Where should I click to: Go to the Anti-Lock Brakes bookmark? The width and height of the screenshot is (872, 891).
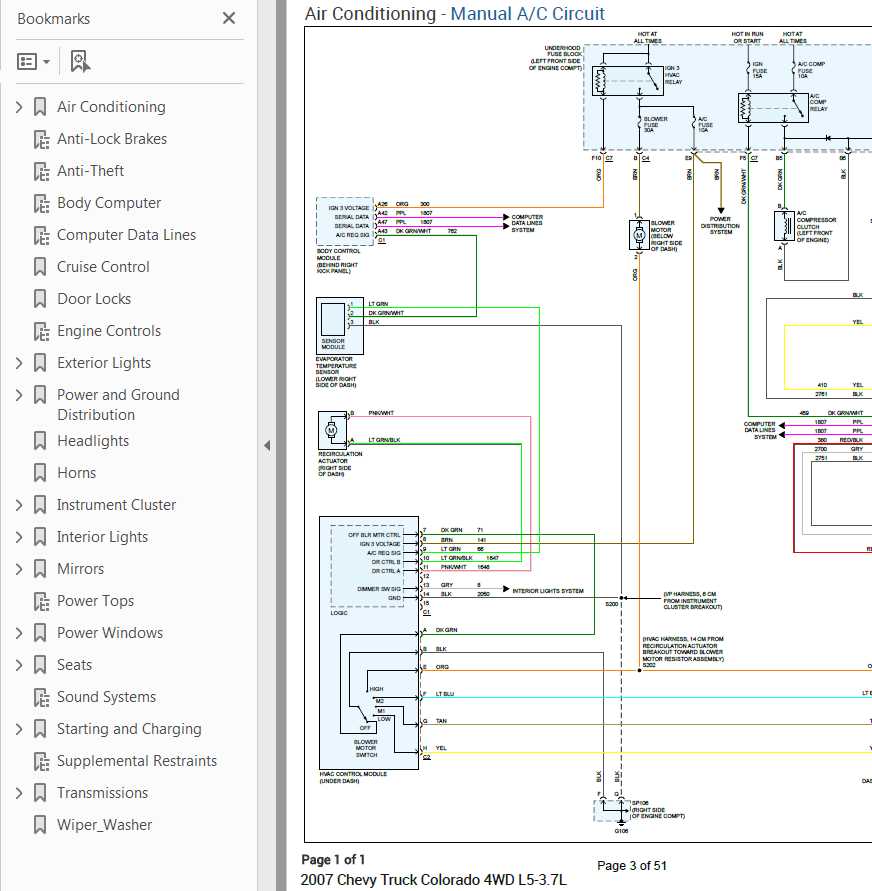(x=112, y=139)
